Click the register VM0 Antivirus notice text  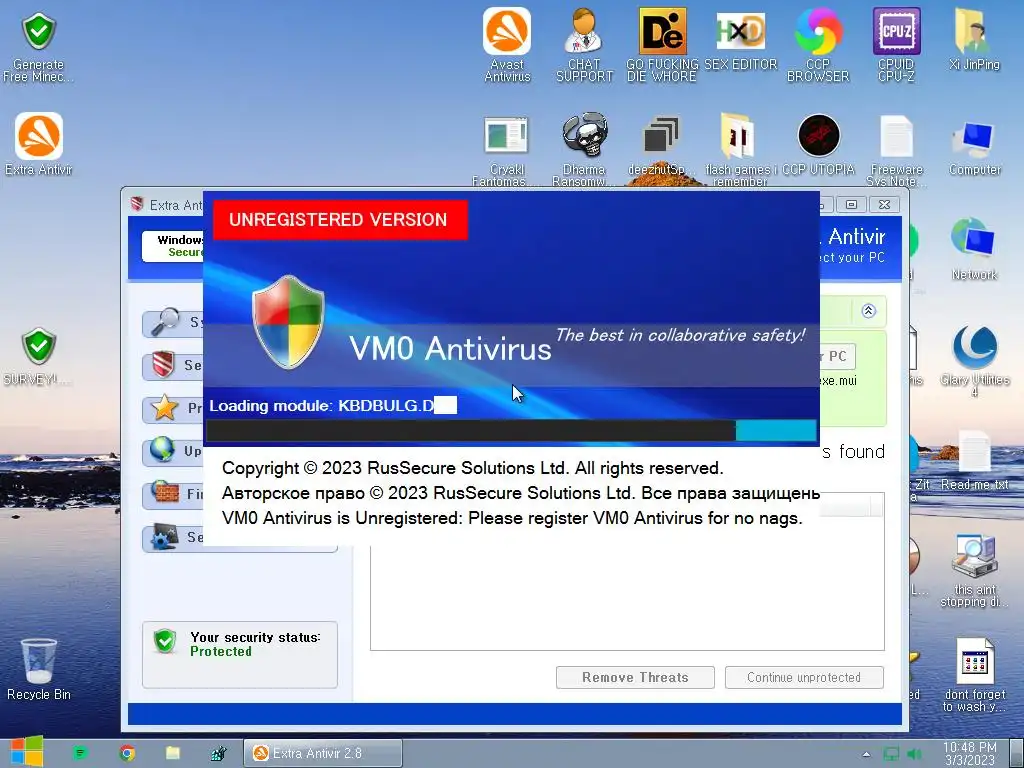[512, 519]
